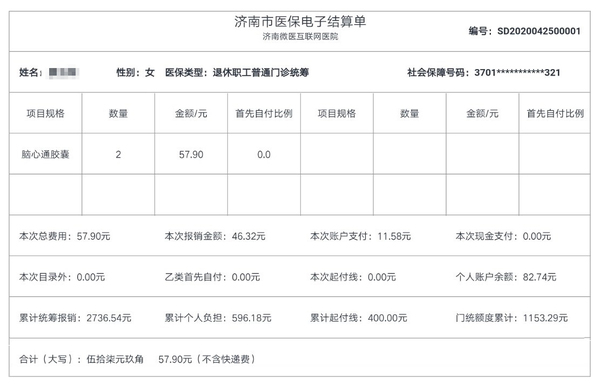The width and height of the screenshot is (600, 385).
Task: Select the social security number text
Action: point(517,72)
